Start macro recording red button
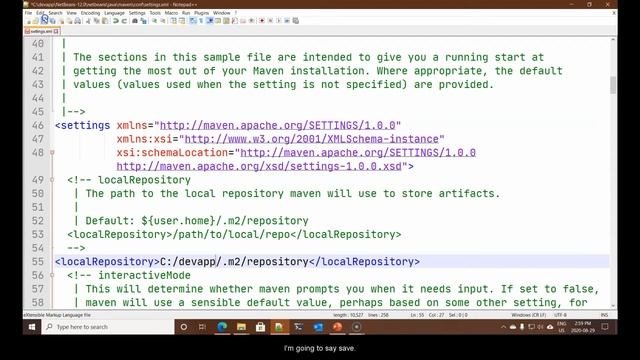This screenshot has width=640, height=360. tap(262, 20)
